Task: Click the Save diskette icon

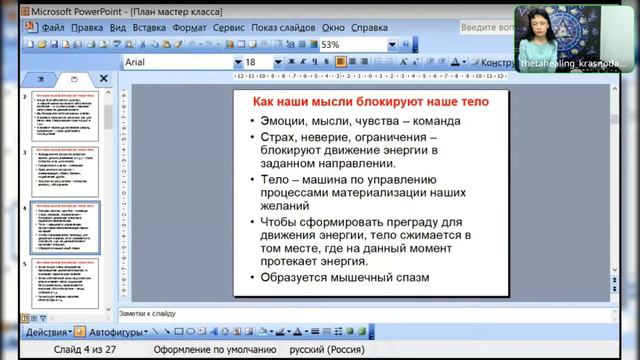Action: (x=54, y=44)
